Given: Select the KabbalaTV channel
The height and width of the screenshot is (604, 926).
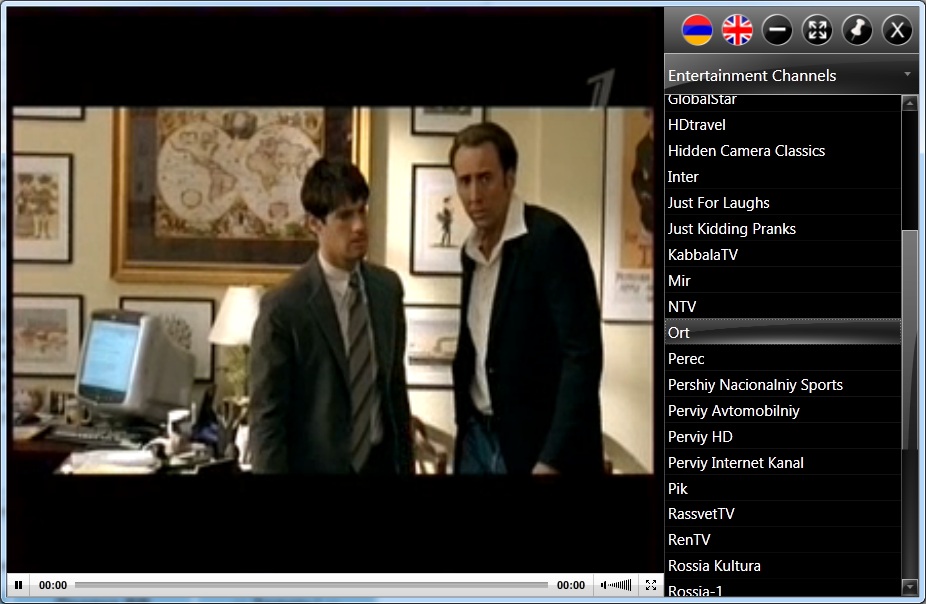Looking at the screenshot, I should click(x=782, y=254).
